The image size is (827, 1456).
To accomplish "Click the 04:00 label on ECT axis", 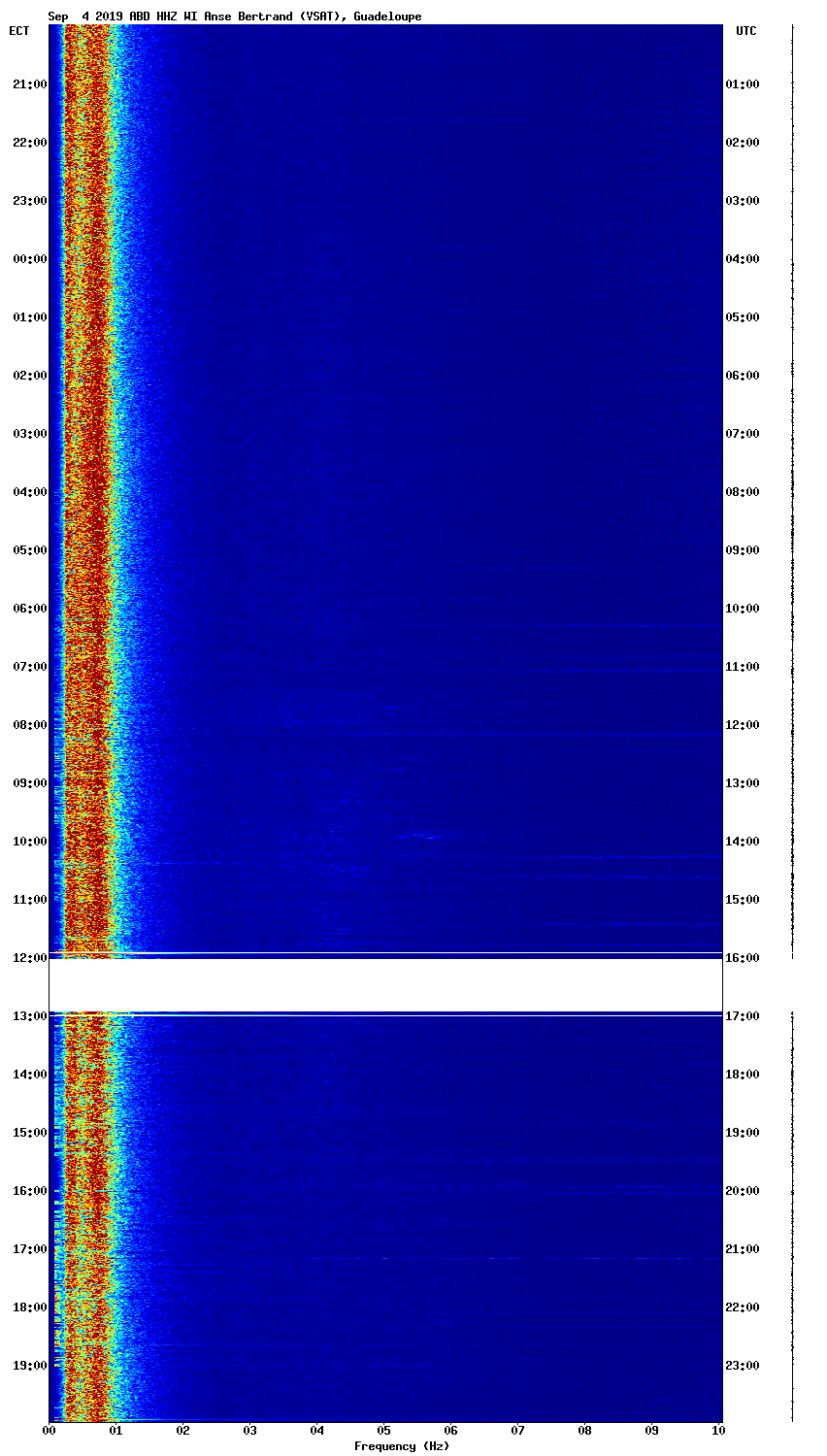I will tap(29, 492).
